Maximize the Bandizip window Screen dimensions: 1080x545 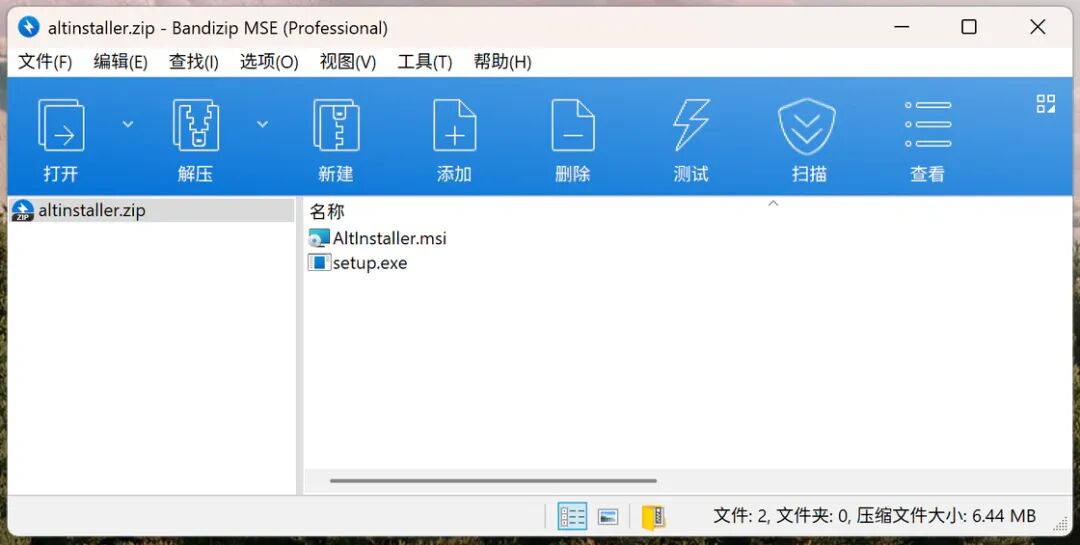(x=969, y=27)
